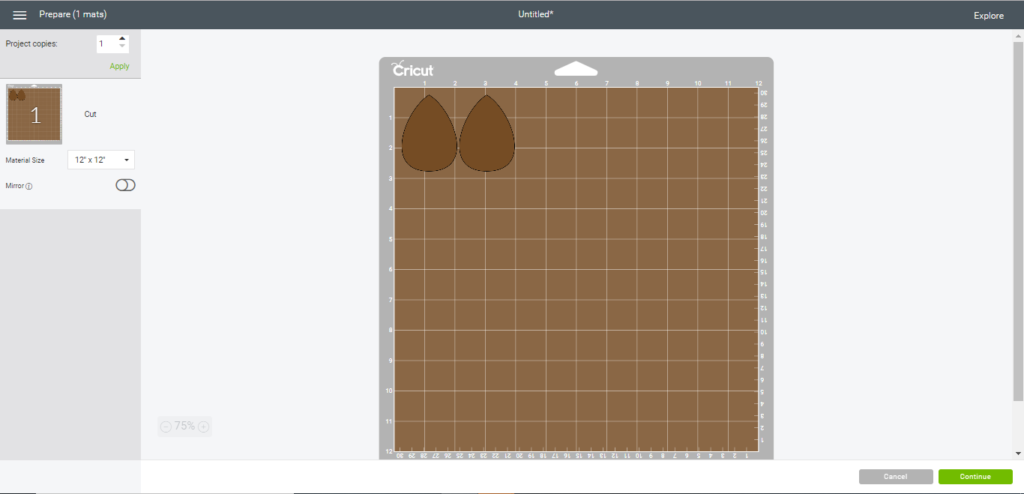Open the hamburger menu
Image resolution: width=1024 pixels, height=494 pixels.
click(19, 15)
